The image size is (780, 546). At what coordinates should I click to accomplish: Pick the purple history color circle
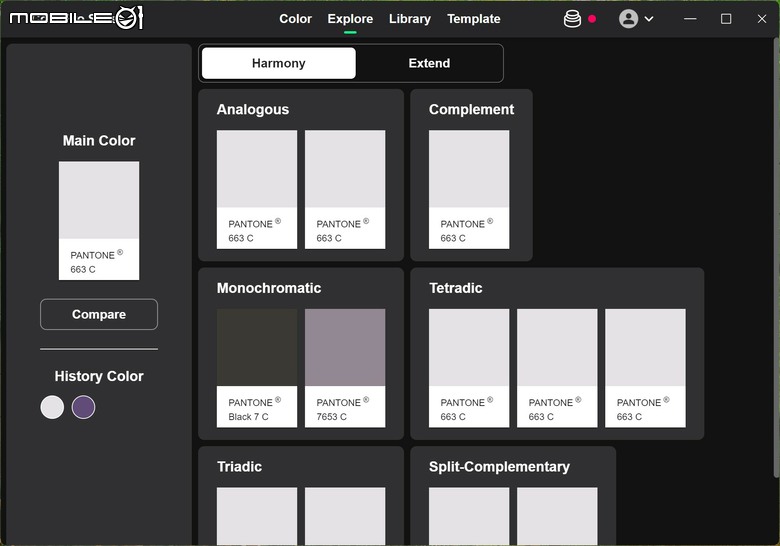click(x=83, y=407)
